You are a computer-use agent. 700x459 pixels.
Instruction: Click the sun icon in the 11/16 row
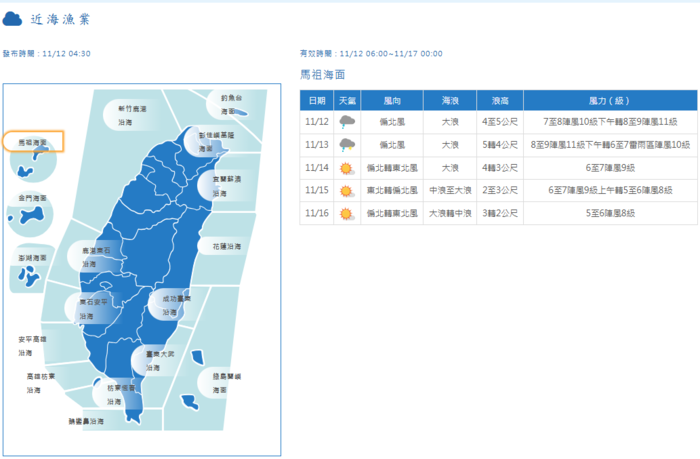pyautogui.click(x=347, y=214)
